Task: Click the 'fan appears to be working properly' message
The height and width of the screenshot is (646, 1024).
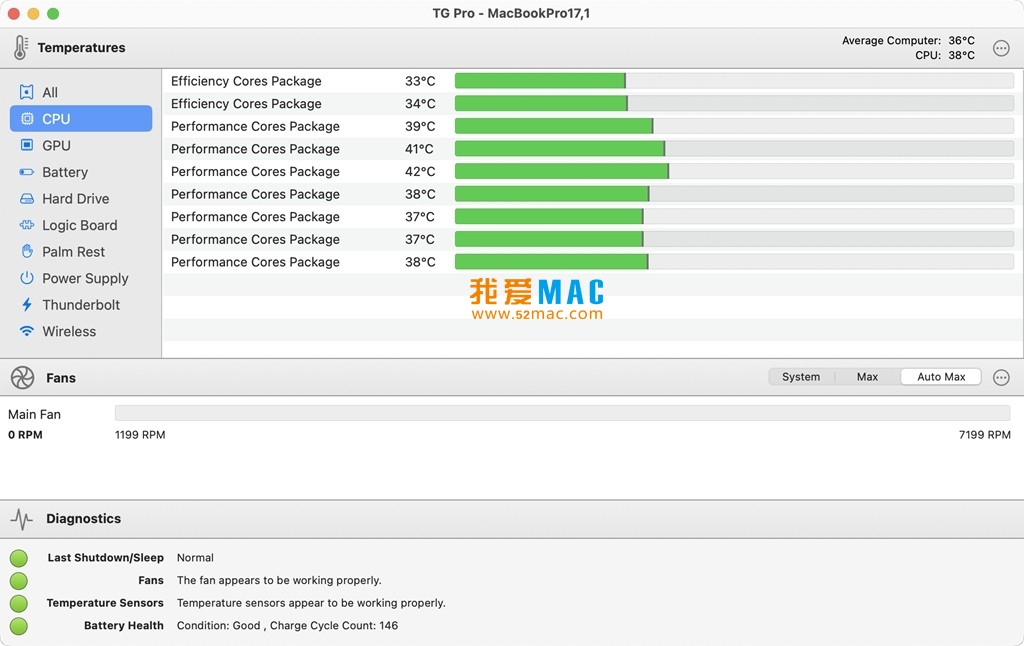Action: tap(279, 581)
